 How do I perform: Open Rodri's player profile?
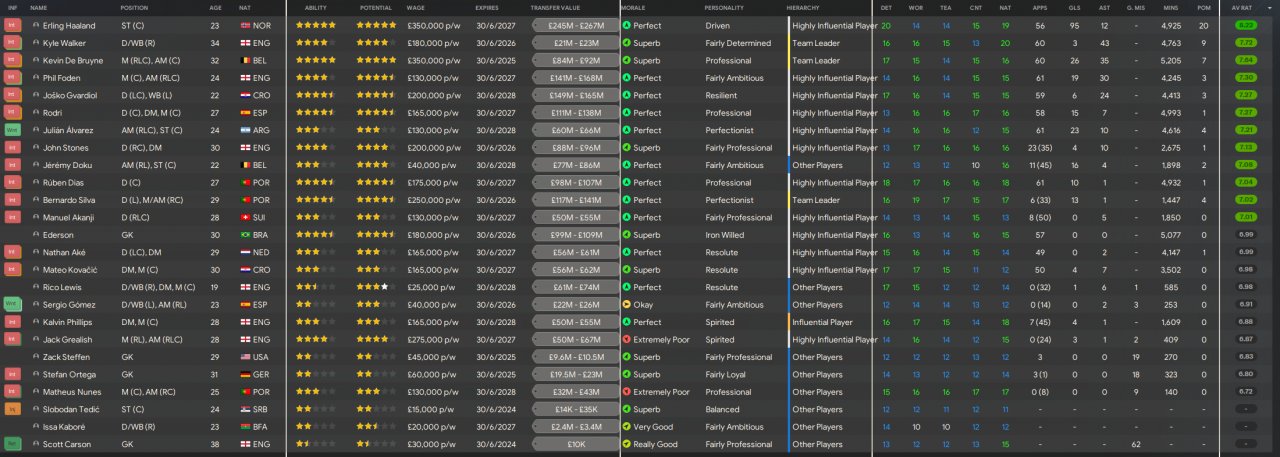click(52, 113)
